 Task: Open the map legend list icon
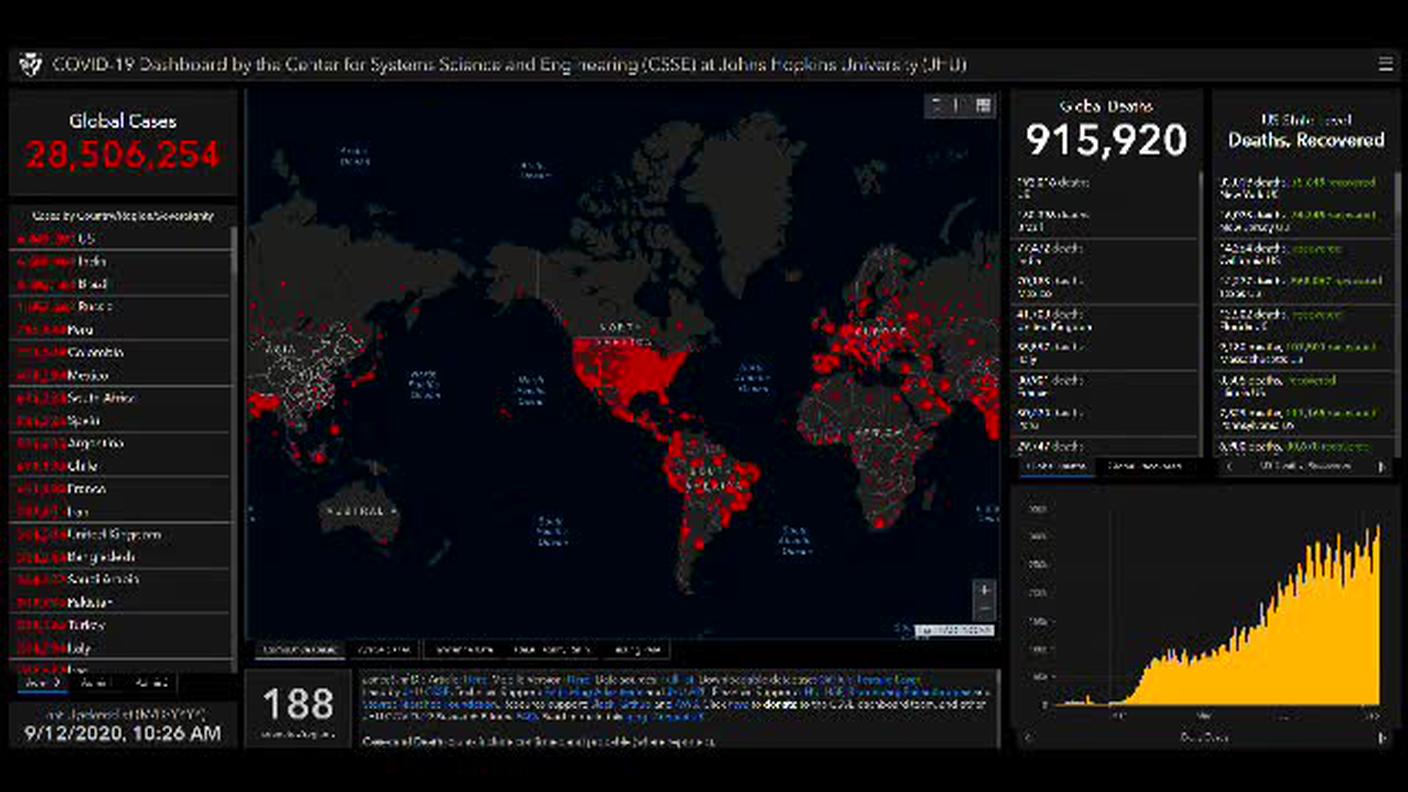point(959,105)
